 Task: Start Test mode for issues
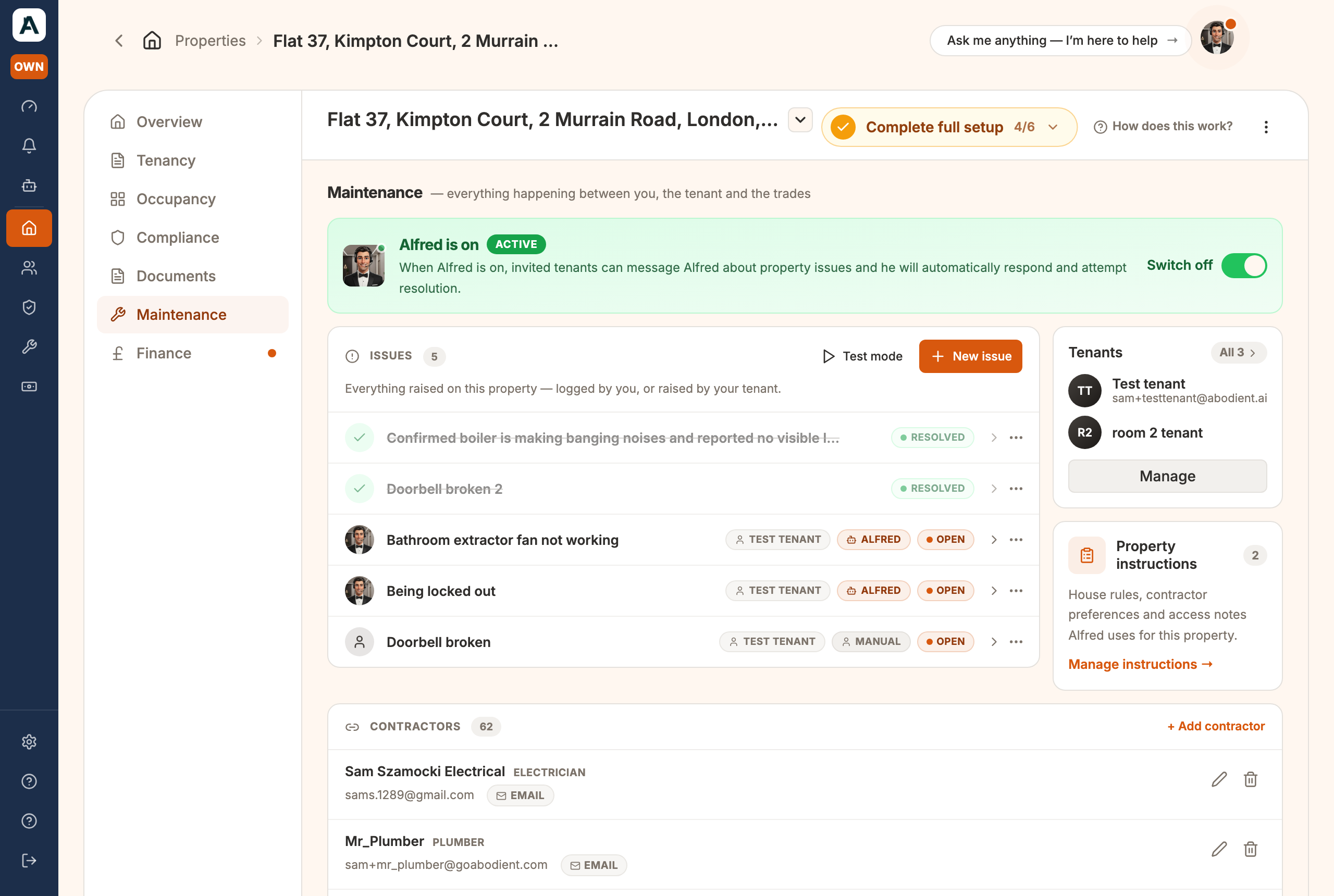coord(862,356)
